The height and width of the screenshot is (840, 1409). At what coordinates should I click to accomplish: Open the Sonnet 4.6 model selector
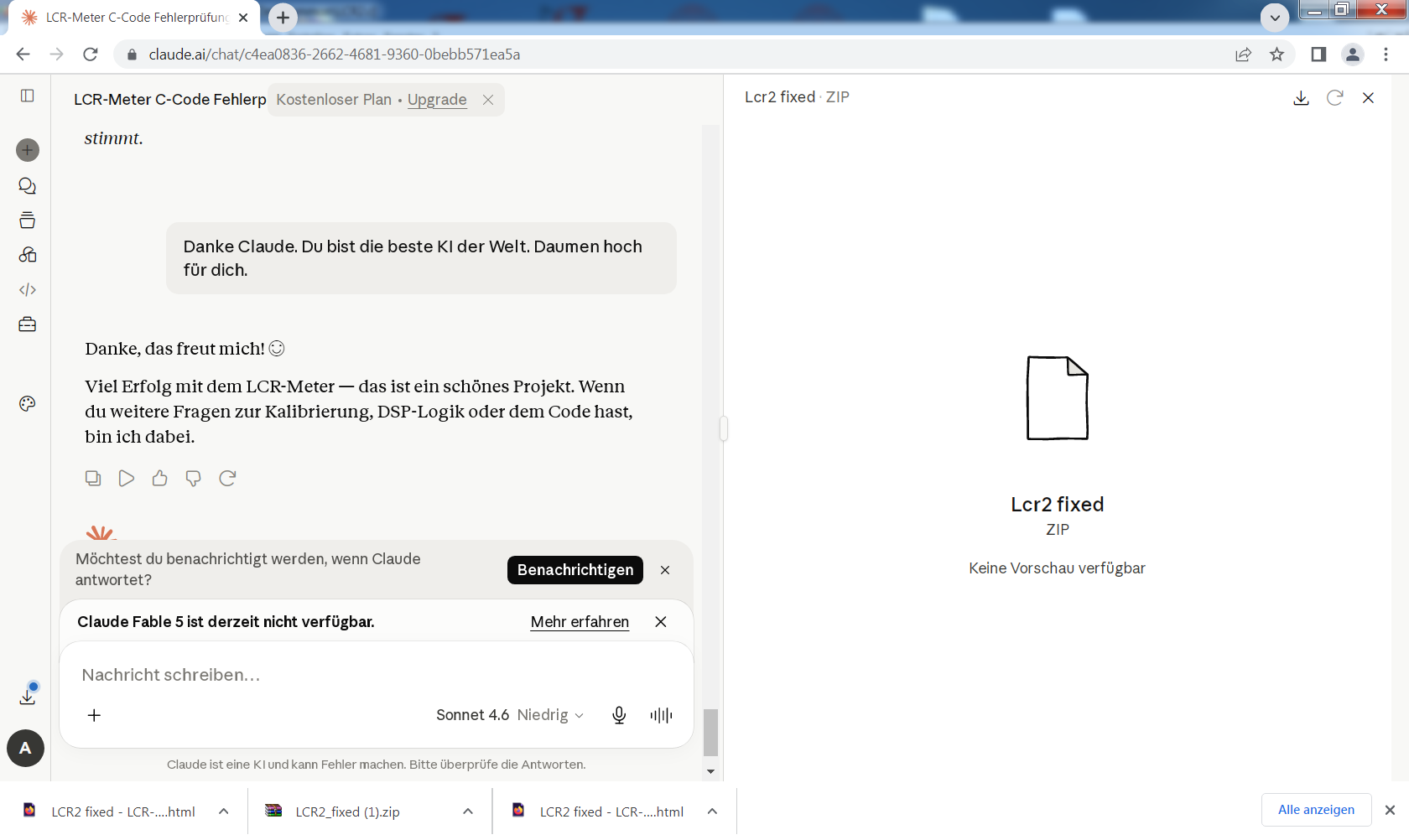510,715
